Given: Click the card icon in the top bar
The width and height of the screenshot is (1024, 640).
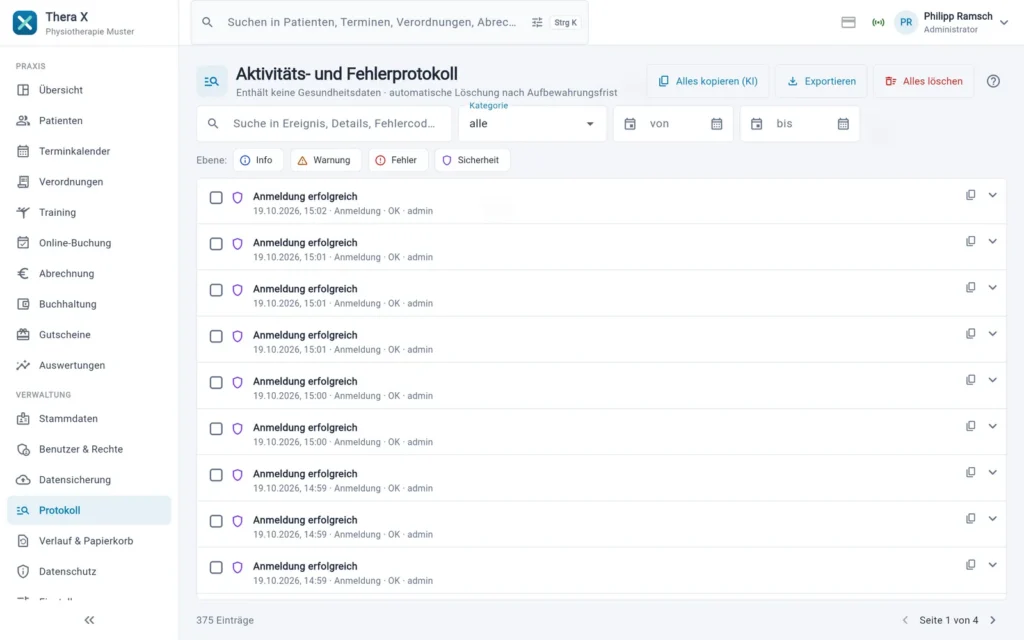Looking at the screenshot, I should click(848, 22).
